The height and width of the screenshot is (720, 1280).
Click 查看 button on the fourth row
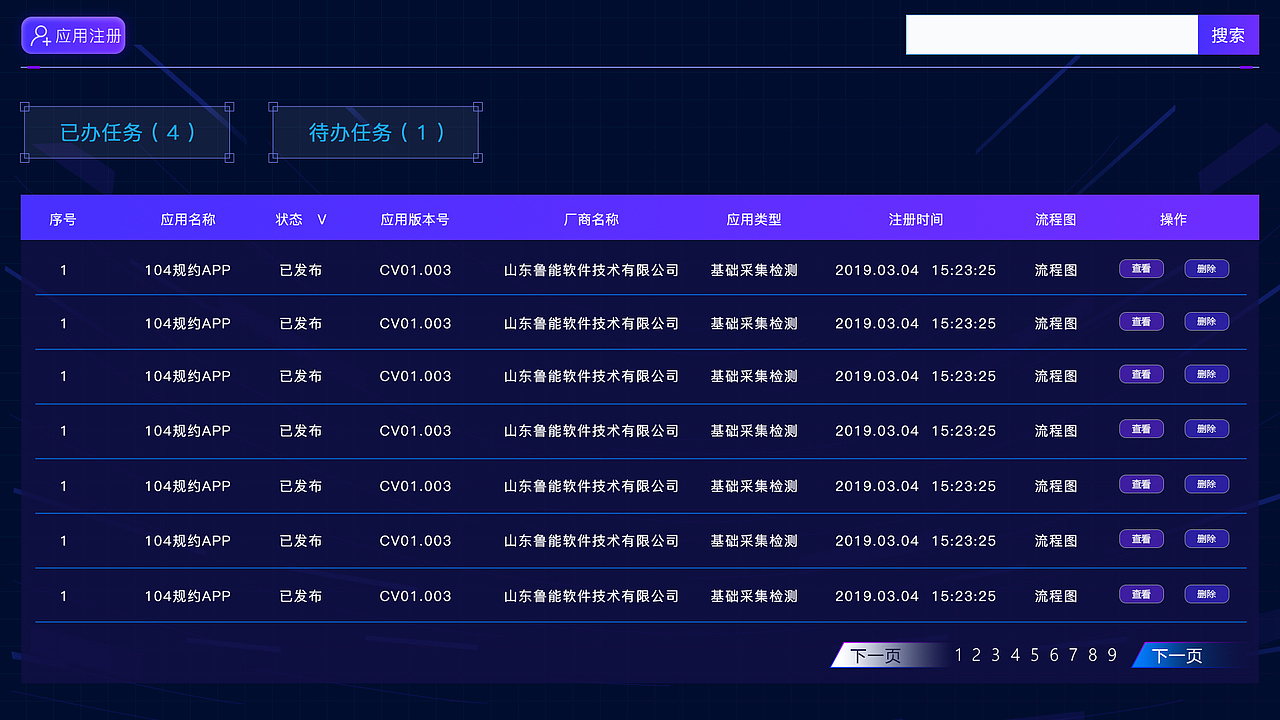[x=1141, y=428]
